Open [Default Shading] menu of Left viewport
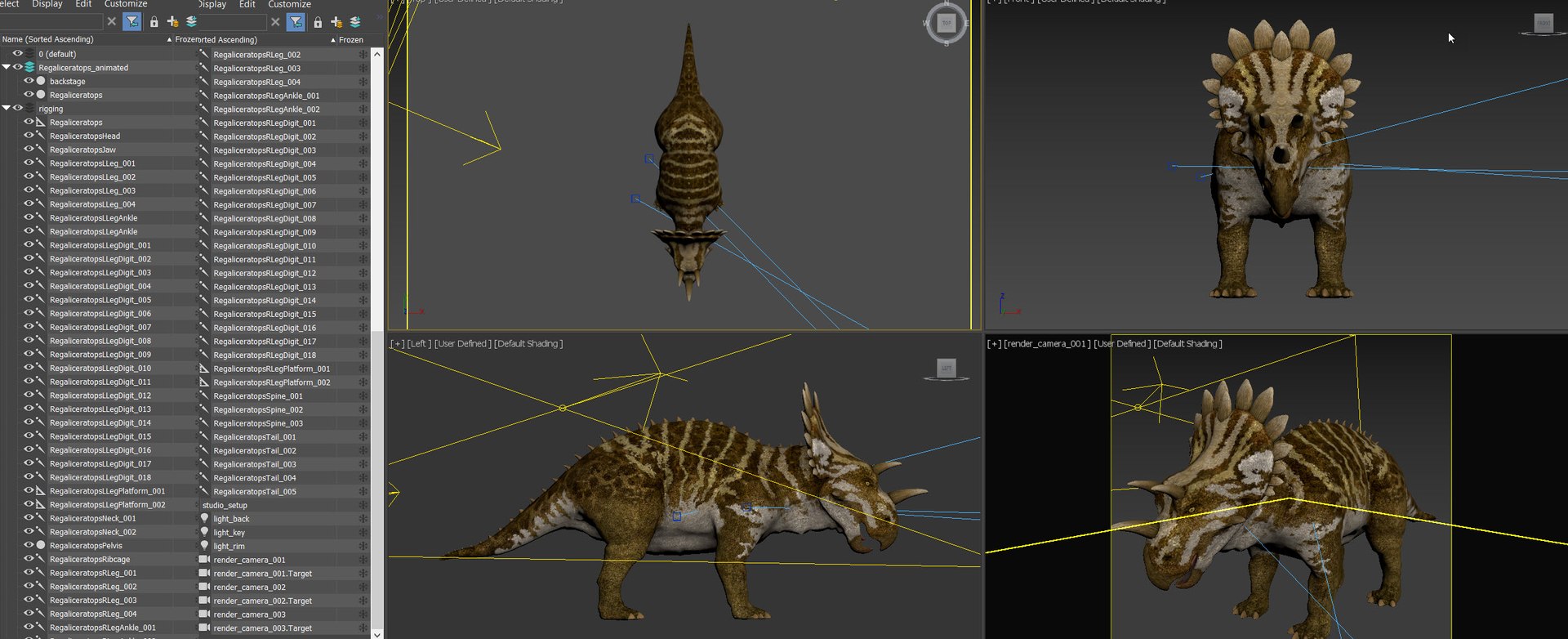The height and width of the screenshot is (639, 1568). [x=528, y=344]
